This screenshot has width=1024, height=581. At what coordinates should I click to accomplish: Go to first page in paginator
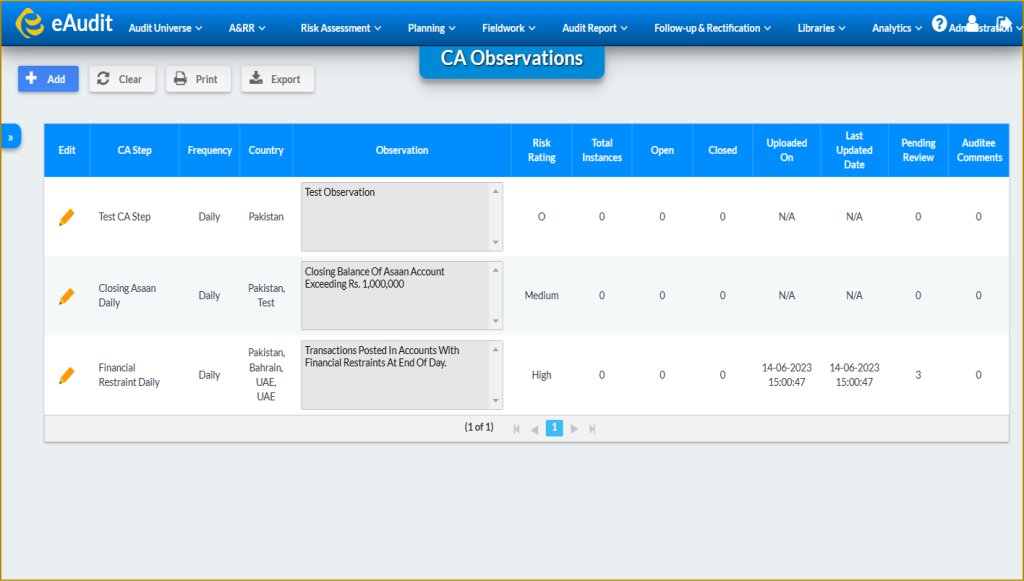[517, 429]
